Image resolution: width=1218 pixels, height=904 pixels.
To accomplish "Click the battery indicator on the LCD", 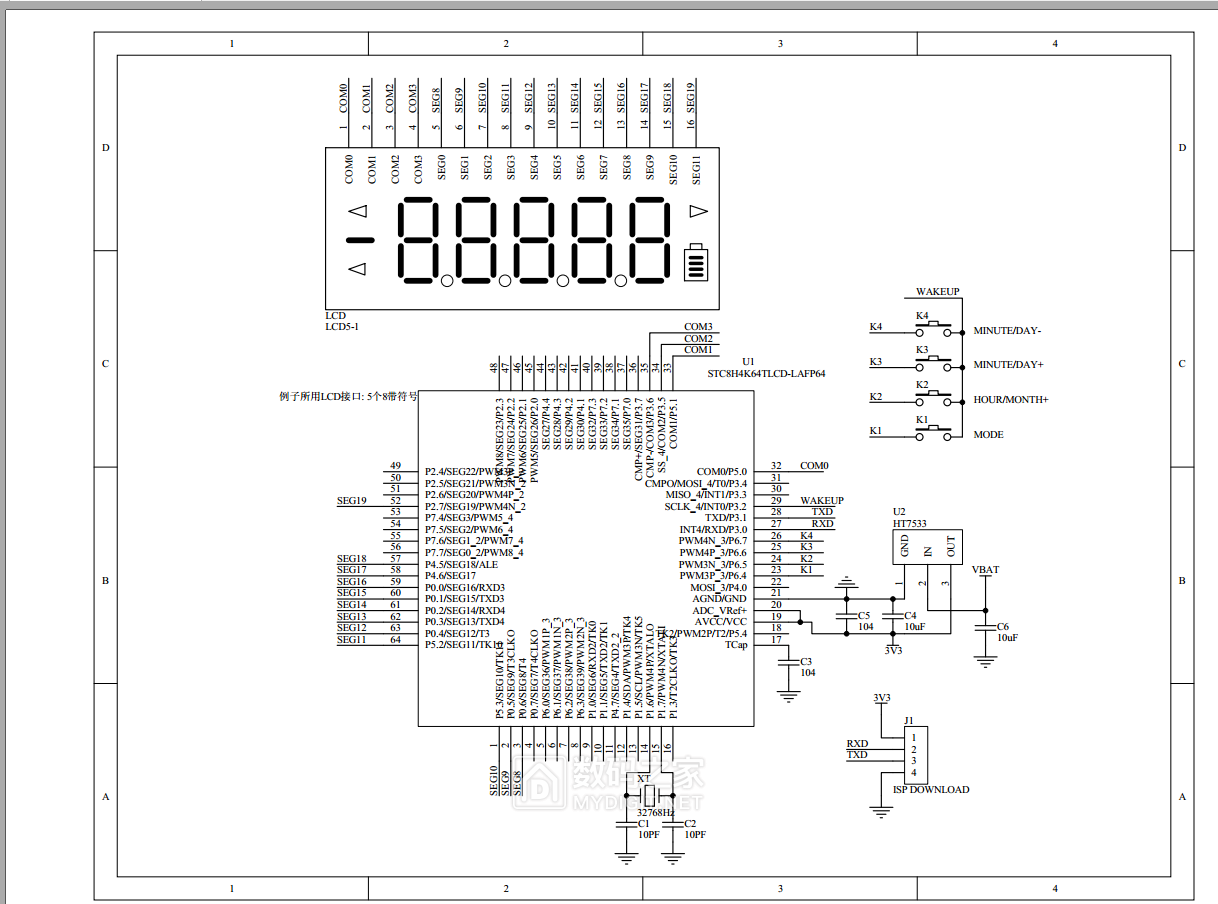I will (695, 264).
